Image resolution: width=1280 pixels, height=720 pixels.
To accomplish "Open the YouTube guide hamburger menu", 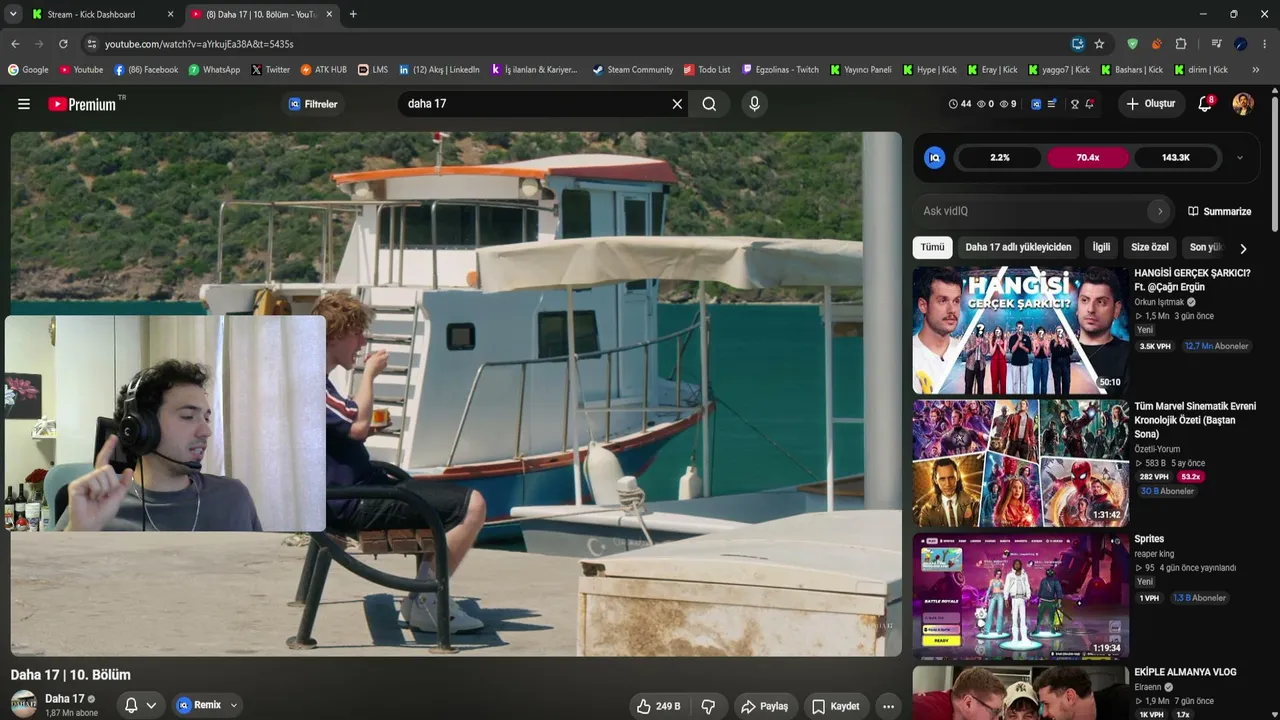I will pyautogui.click(x=24, y=104).
